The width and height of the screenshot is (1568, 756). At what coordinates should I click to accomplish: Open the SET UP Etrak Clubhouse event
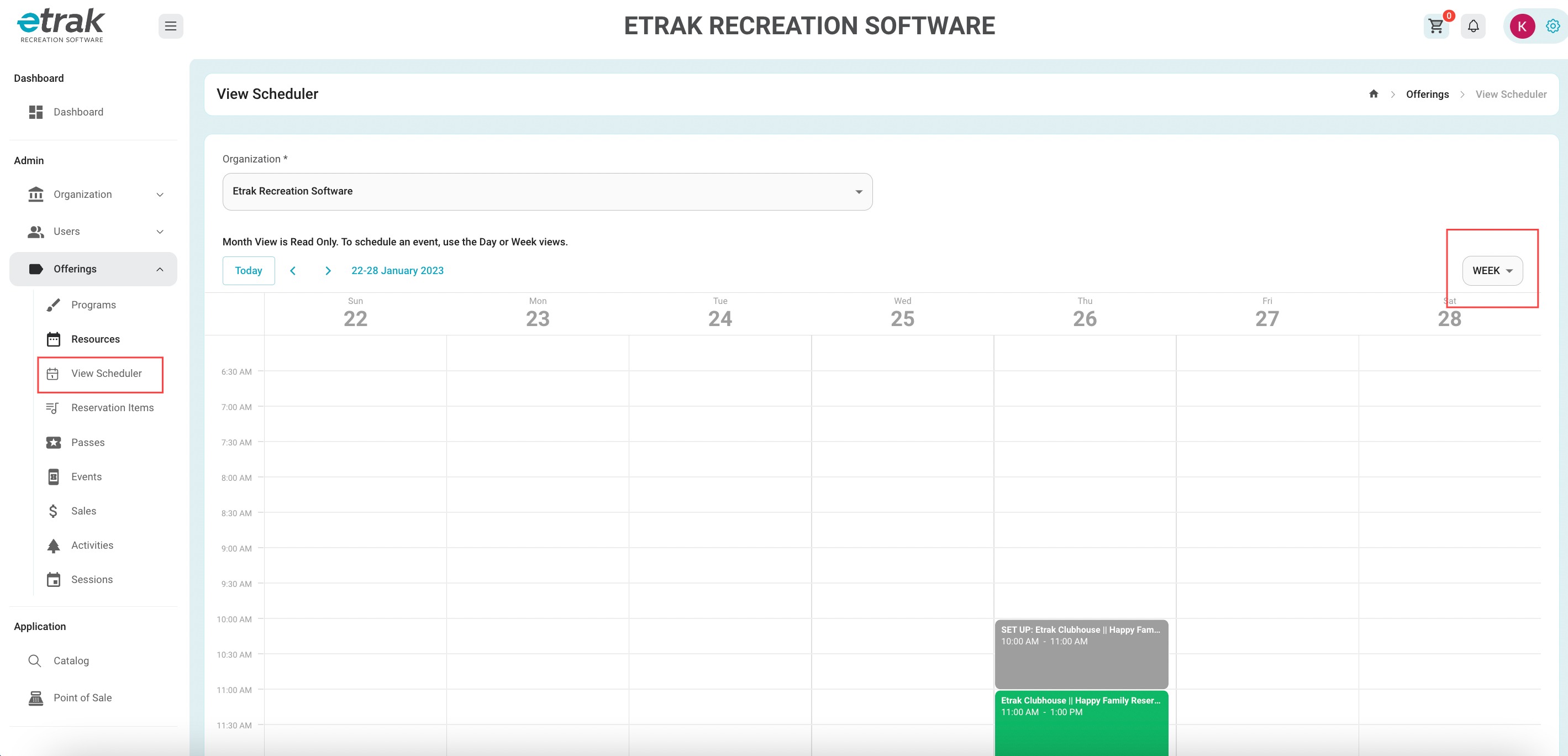(x=1081, y=654)
